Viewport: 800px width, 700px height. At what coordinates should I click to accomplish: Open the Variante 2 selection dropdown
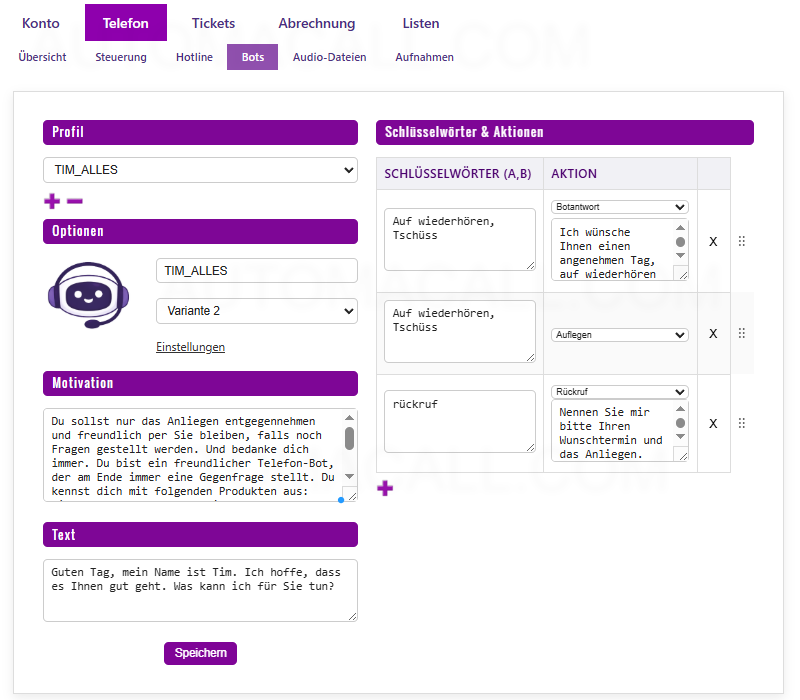[255, 311]
